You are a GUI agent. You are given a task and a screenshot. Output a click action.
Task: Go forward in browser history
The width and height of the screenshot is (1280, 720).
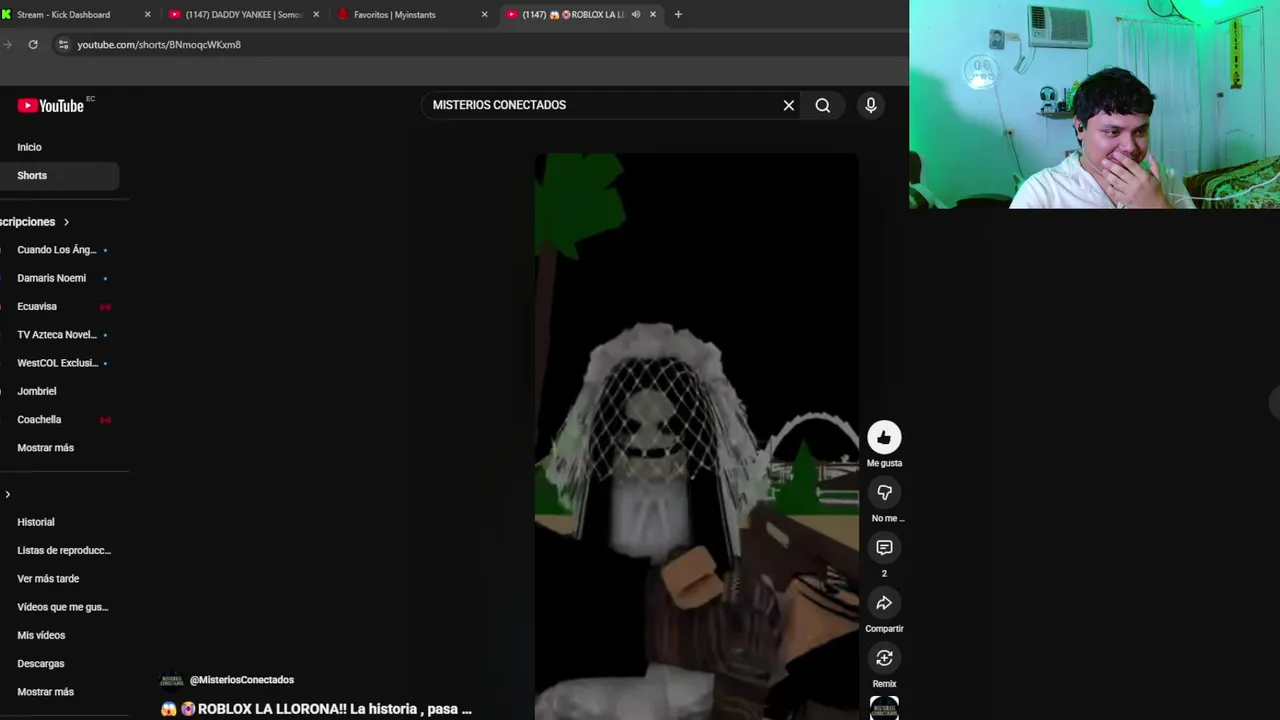pos(8,44)
